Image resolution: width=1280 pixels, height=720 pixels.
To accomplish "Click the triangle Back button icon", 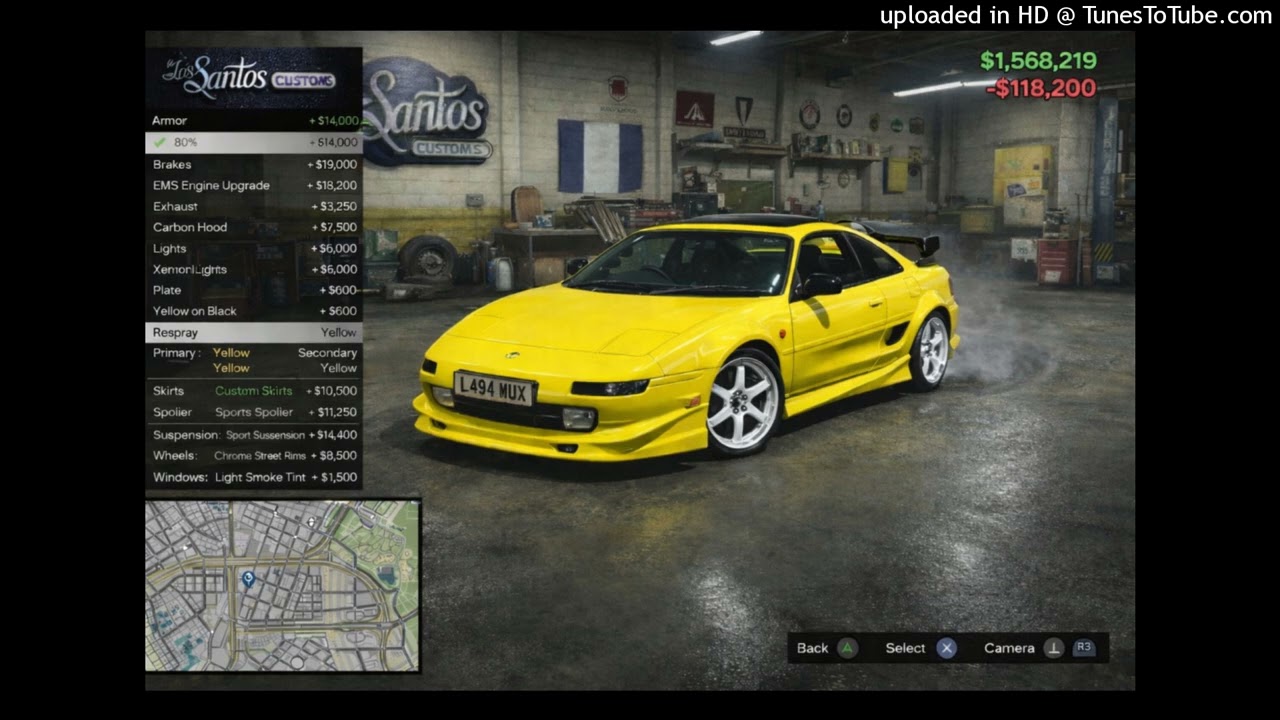I will [847, 648].
